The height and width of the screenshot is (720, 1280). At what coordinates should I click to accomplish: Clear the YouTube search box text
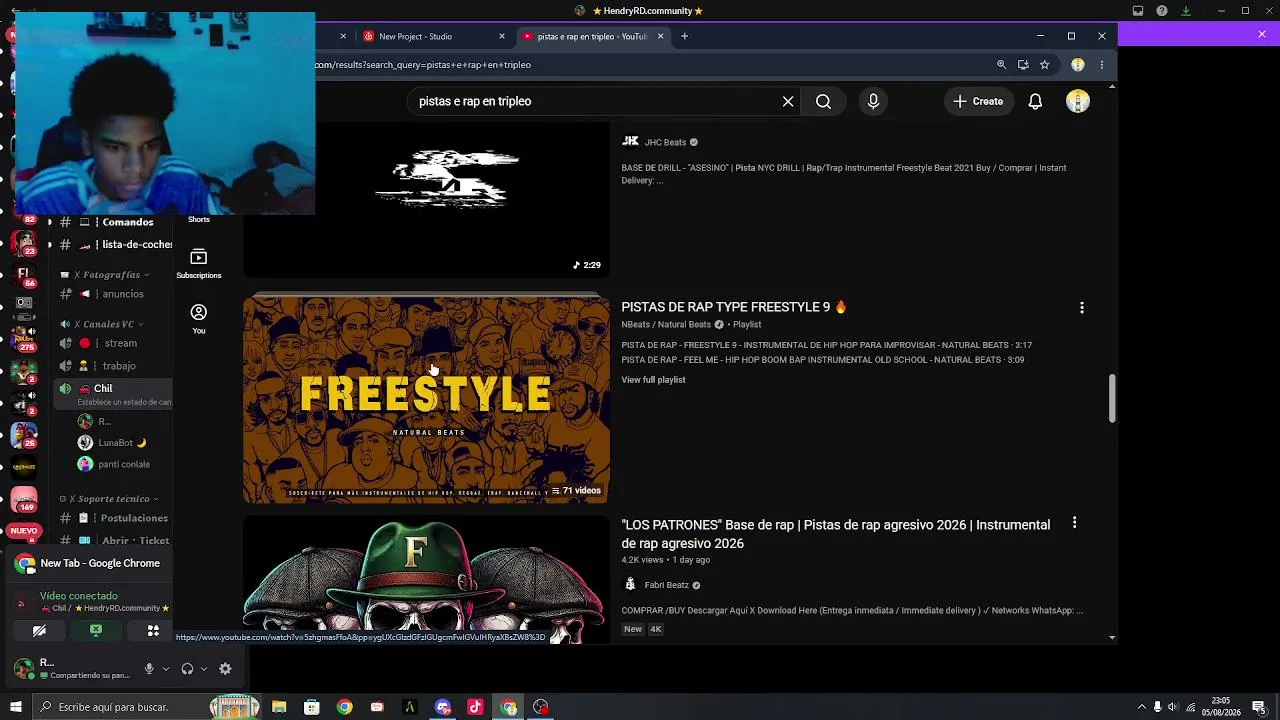click(x=788, y=101)
